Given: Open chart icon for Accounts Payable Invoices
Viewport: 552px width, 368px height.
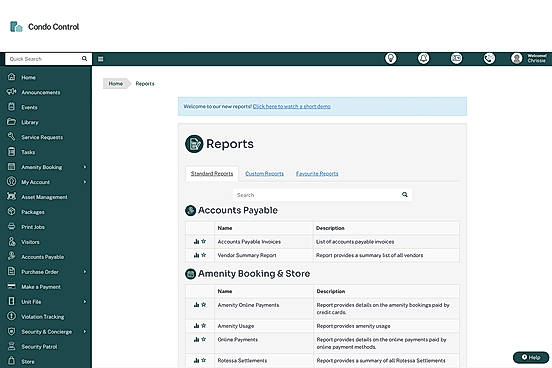Looking at the screenshot, I should click(196, 242).
